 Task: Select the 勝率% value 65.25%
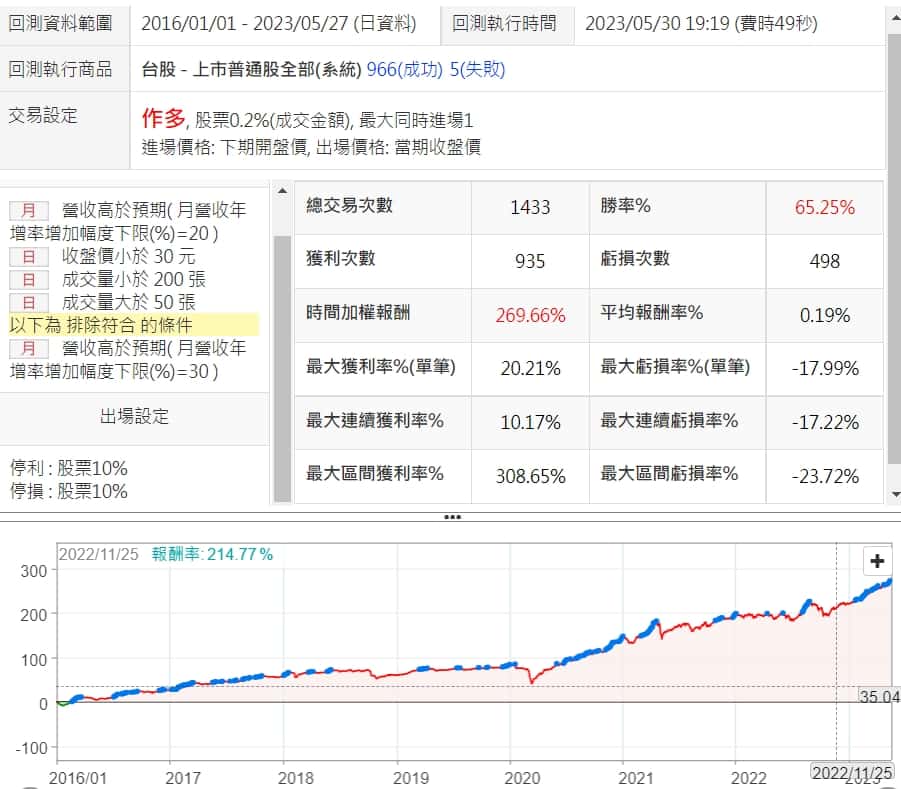coord(824,208)
